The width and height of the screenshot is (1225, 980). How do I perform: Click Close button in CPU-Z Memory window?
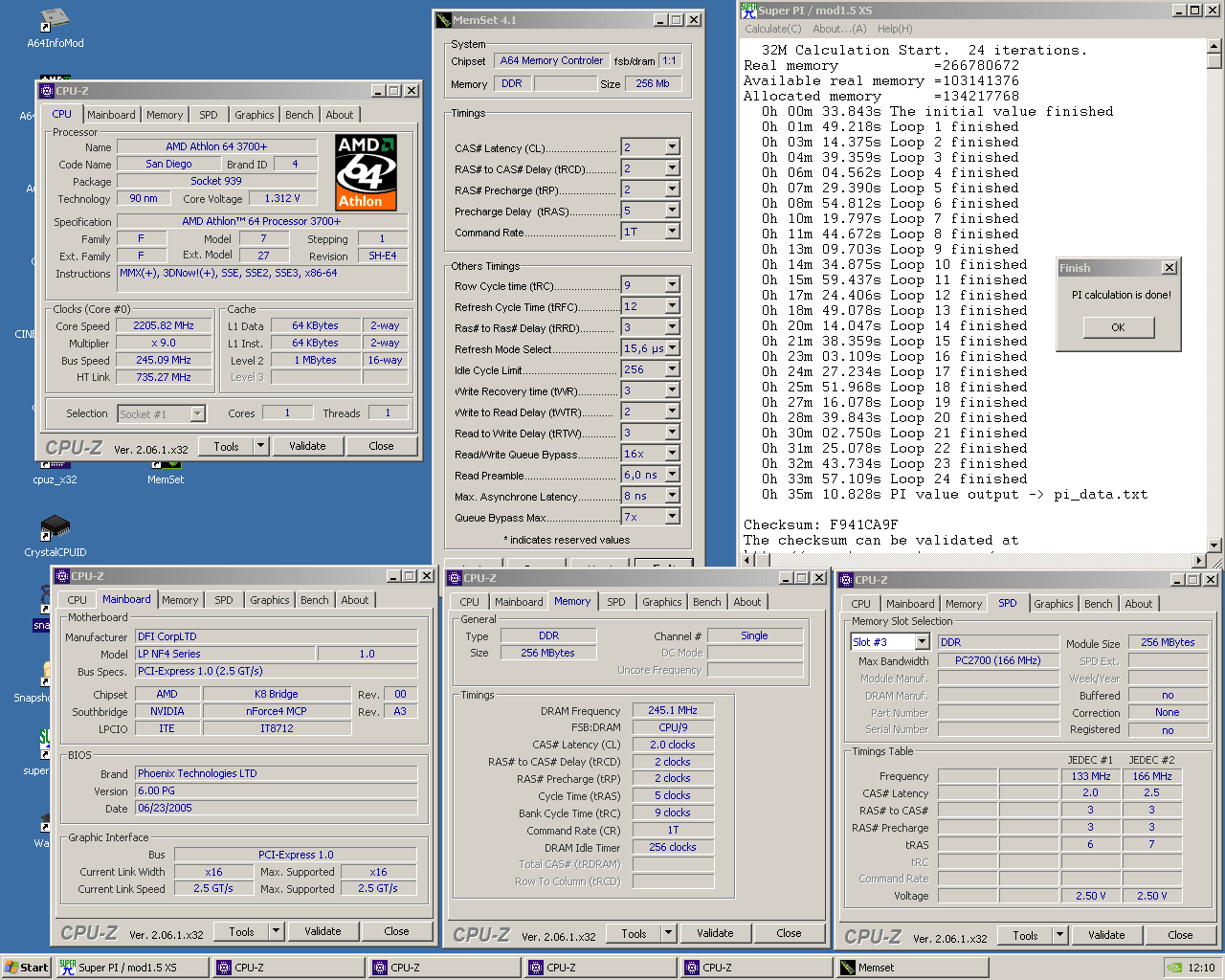[x=789, y=933]
